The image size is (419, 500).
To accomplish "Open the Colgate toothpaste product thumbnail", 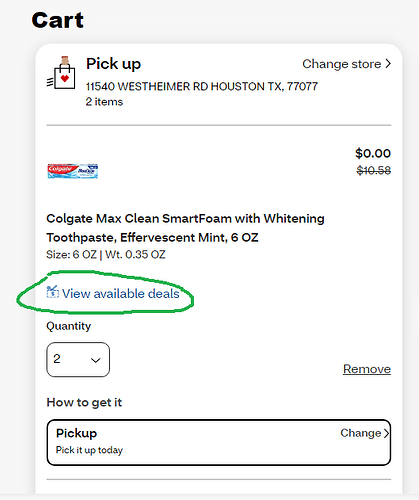I will coord(73,171).
